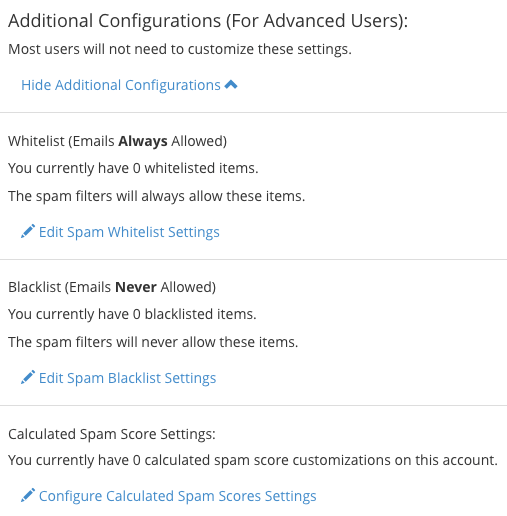Click the Additional Configurations (For Advanced Users) heading
The height and width of the screenshot is (516, 507).
point(208,21)
